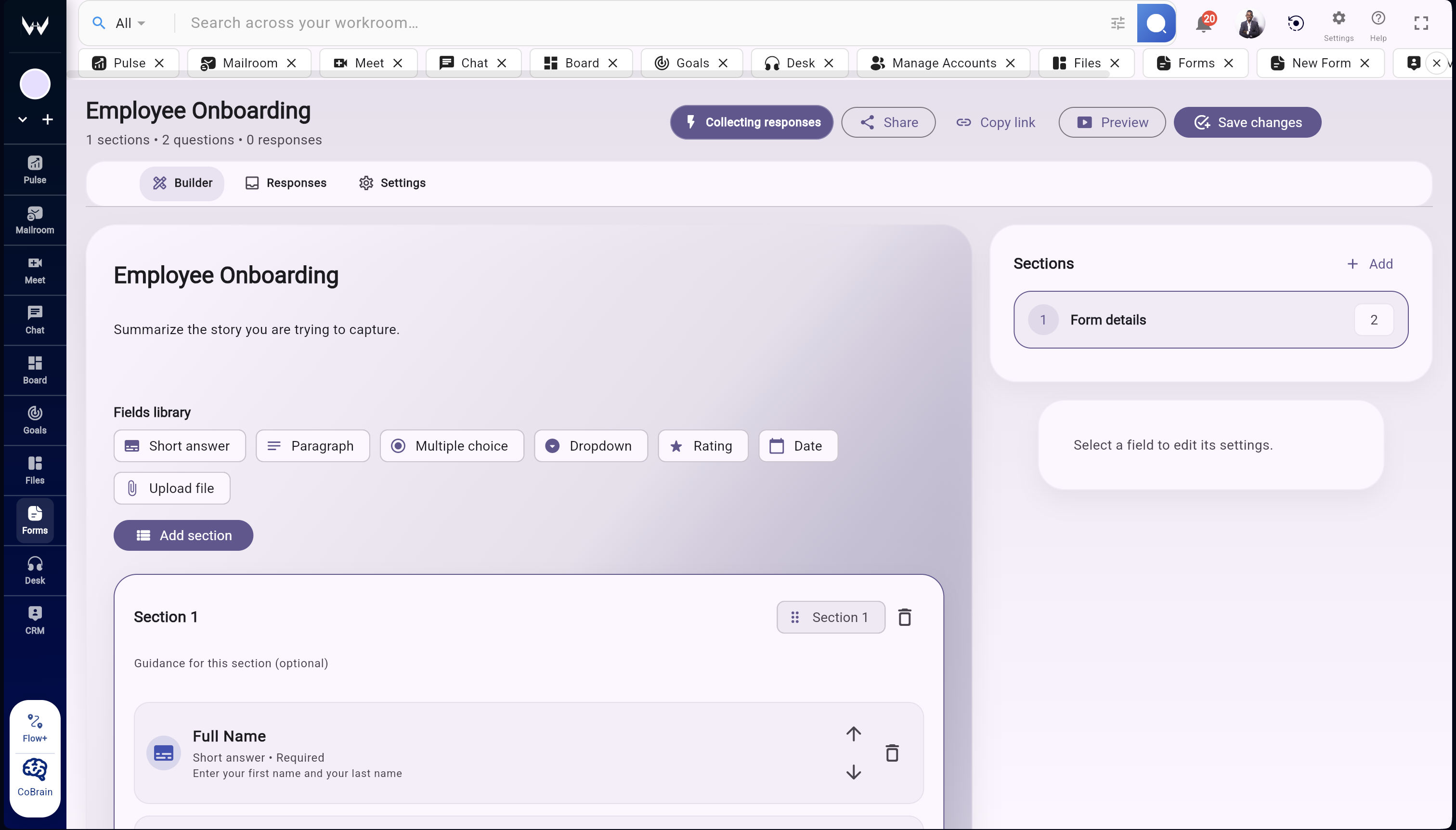Open the notifications bell

pos(1204,23)
